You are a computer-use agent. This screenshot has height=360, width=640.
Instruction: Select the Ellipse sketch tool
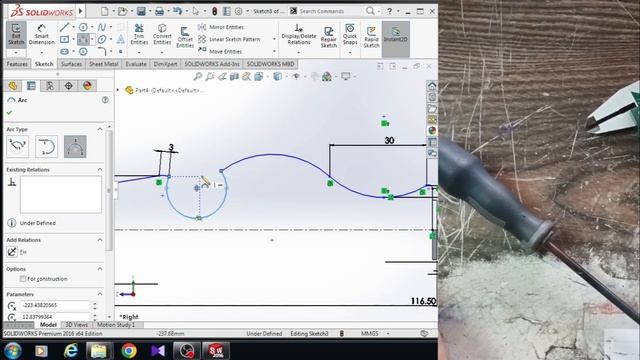click(102, 40)
